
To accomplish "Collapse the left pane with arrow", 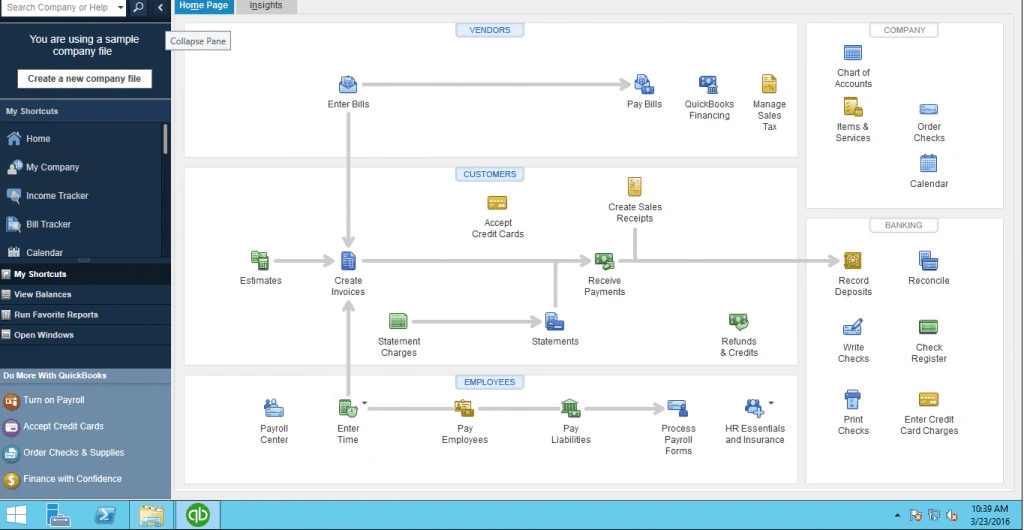I will 161,7.
